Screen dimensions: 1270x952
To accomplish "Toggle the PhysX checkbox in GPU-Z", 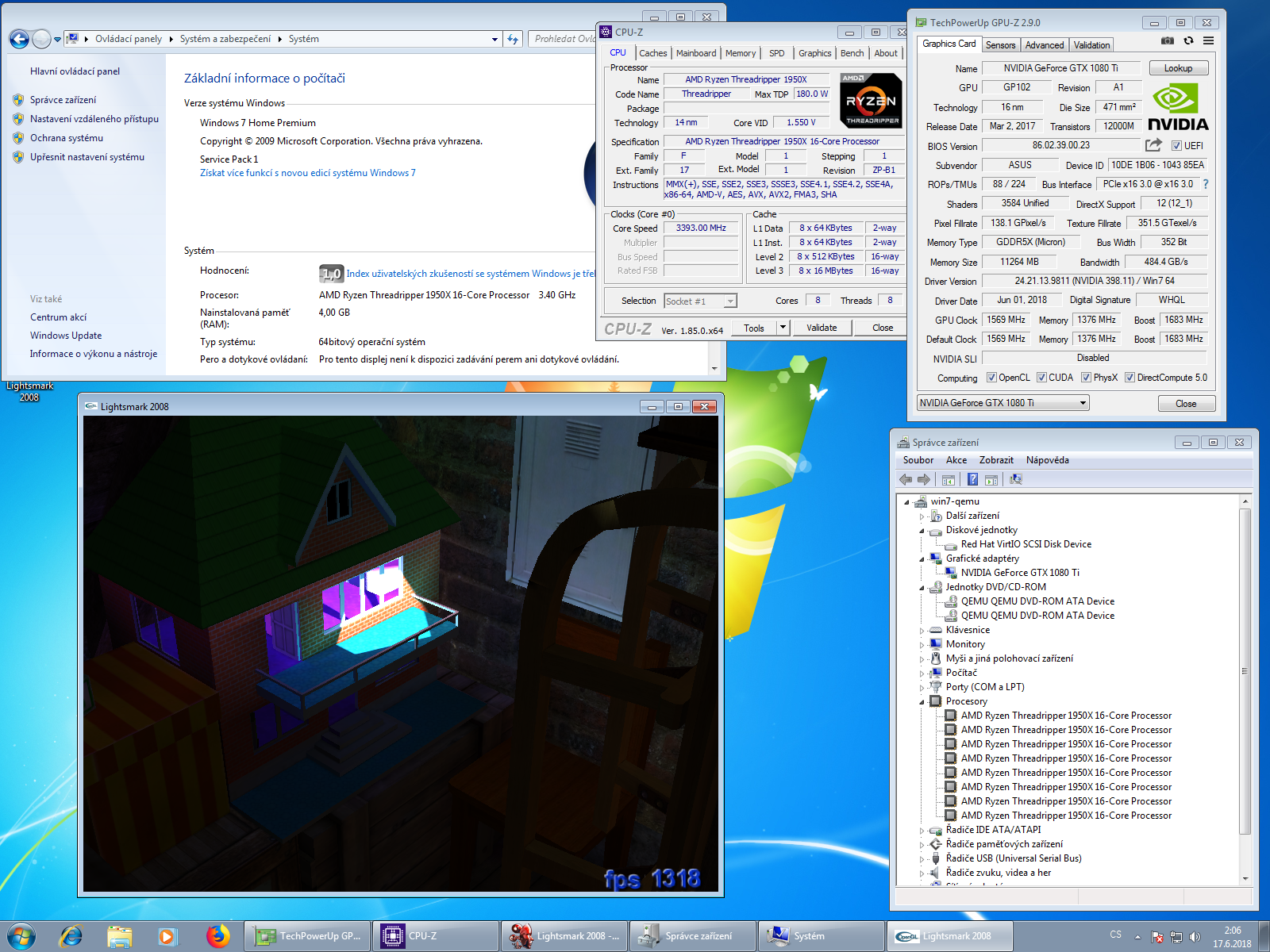I will [x=1086, y=378].
